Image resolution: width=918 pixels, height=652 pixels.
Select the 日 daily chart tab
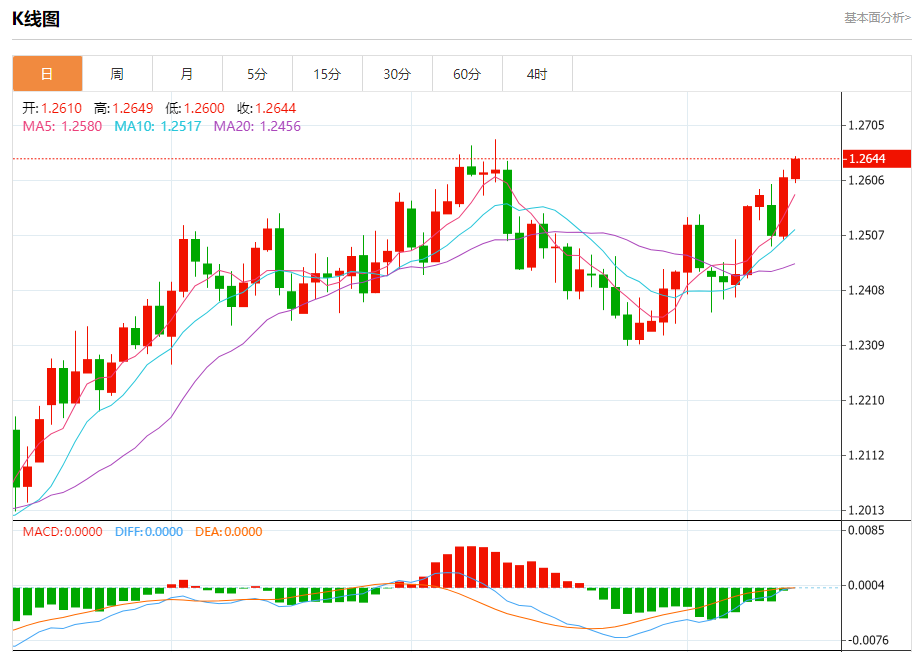47,74
